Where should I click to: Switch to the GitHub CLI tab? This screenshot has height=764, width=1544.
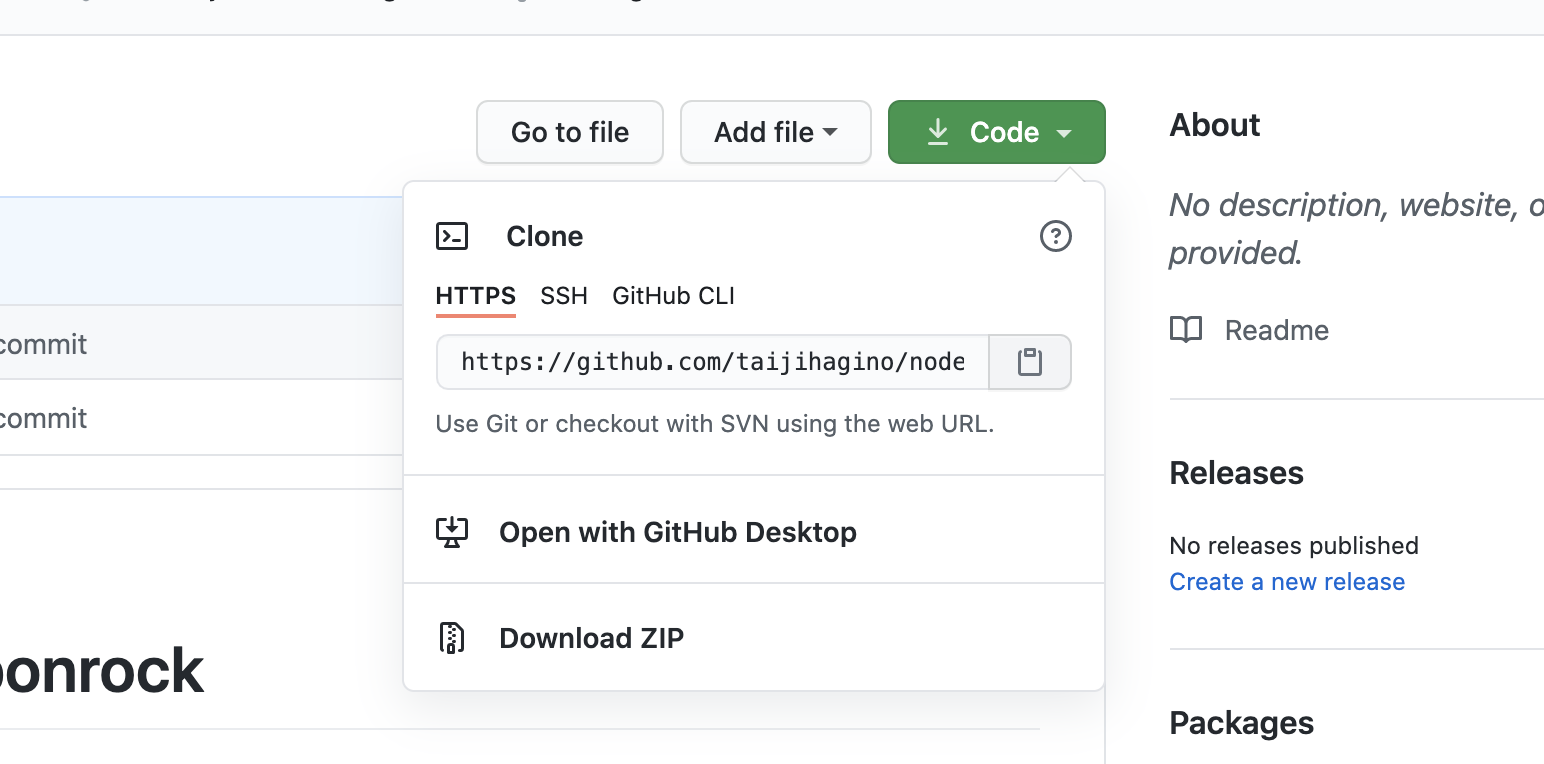point(674,296)
